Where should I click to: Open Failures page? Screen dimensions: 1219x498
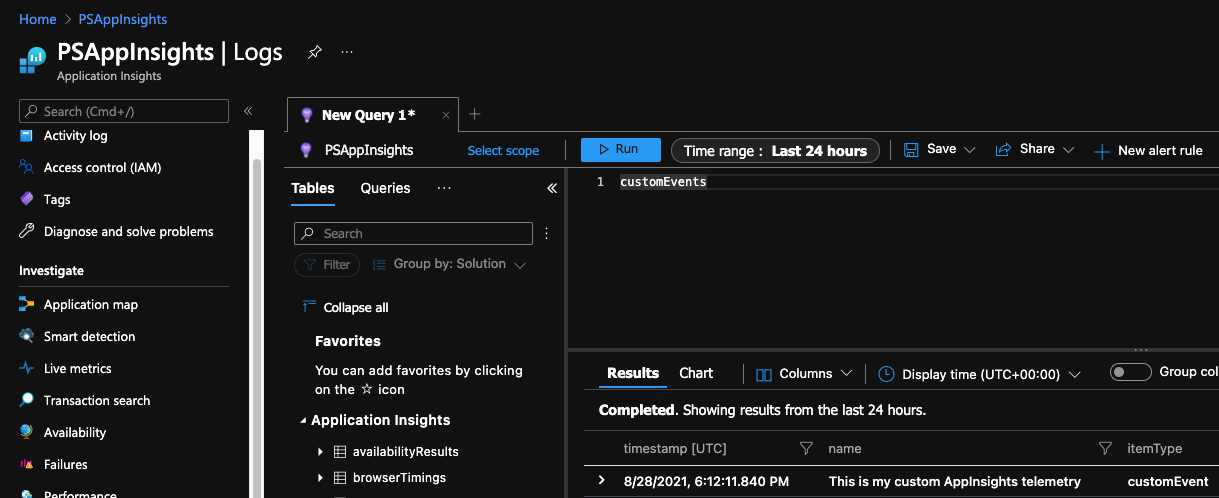tap(65, 465)
